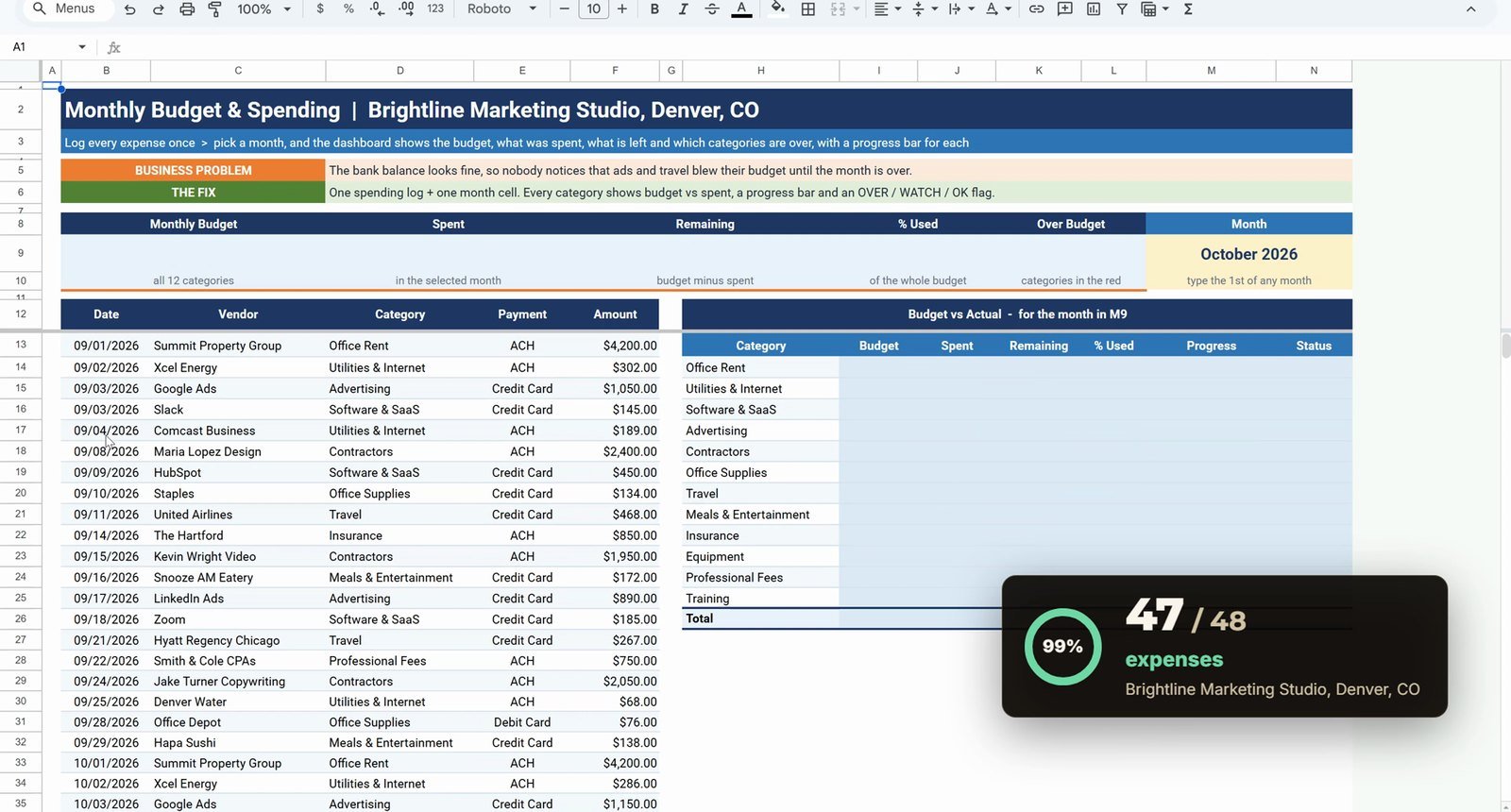Undo the last action

point(129,9)
